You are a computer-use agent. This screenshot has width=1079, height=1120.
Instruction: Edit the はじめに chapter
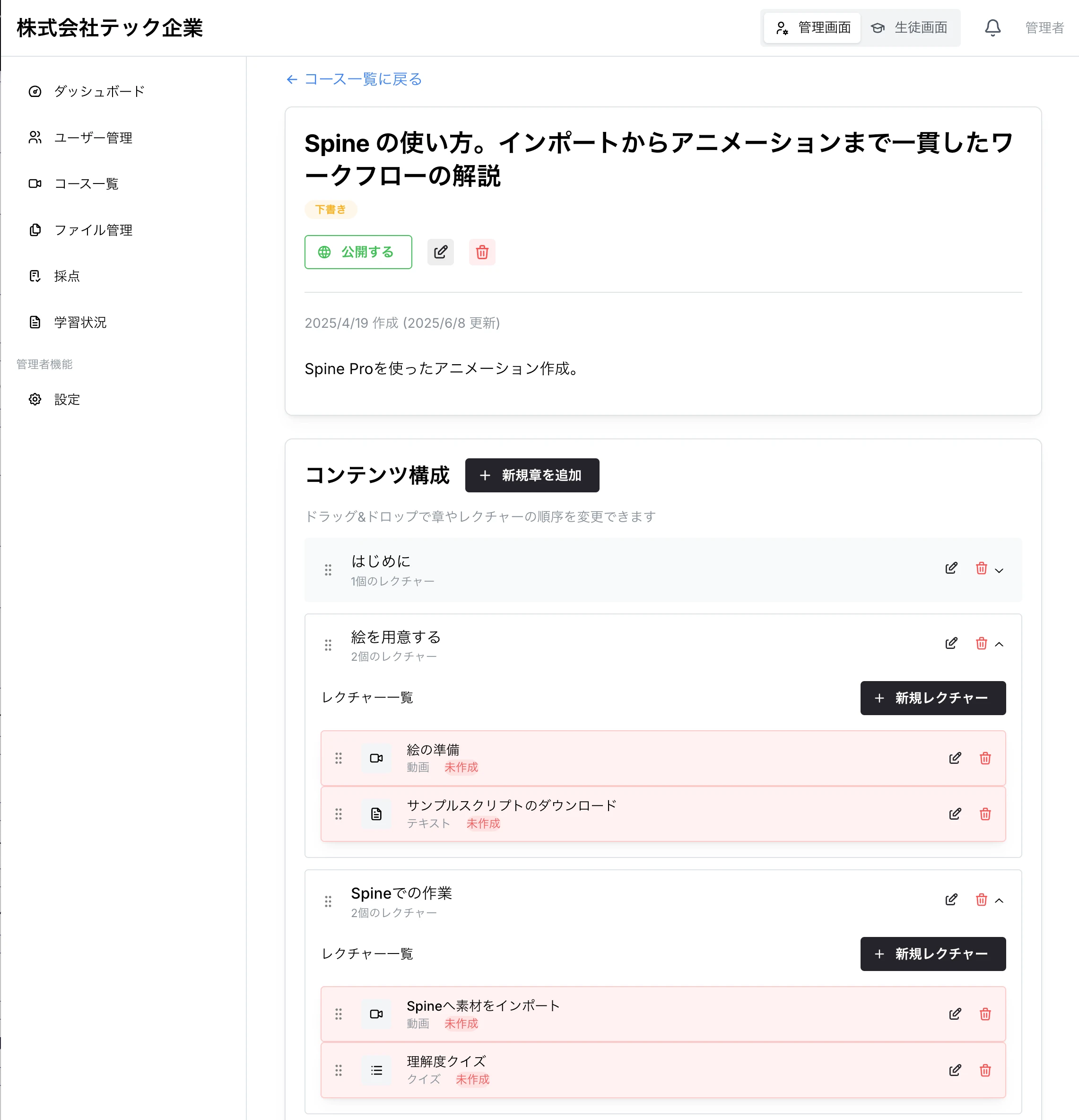click(x=951, y=569)
